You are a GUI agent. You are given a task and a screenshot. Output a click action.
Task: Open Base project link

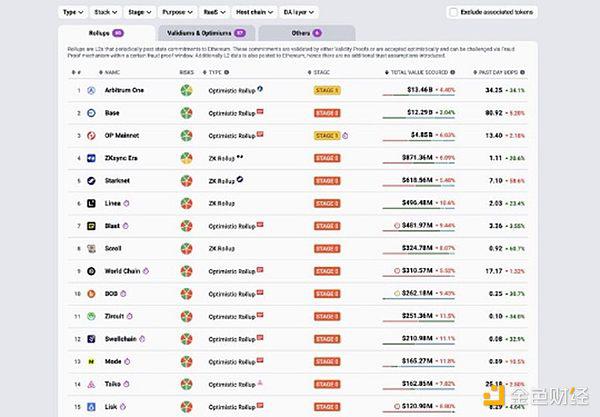[x=112, y=113]
